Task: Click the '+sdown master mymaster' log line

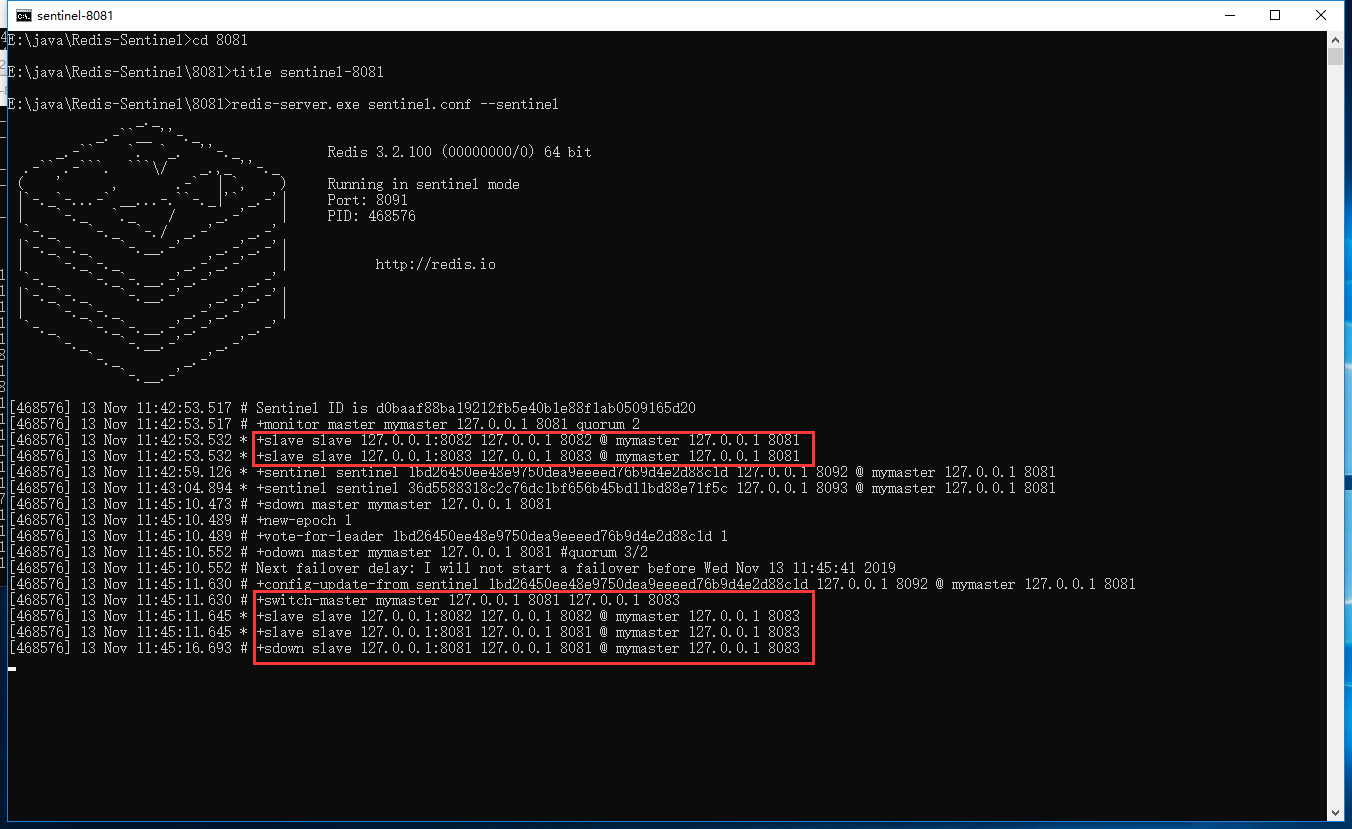Action: click(x=280, y=504)
